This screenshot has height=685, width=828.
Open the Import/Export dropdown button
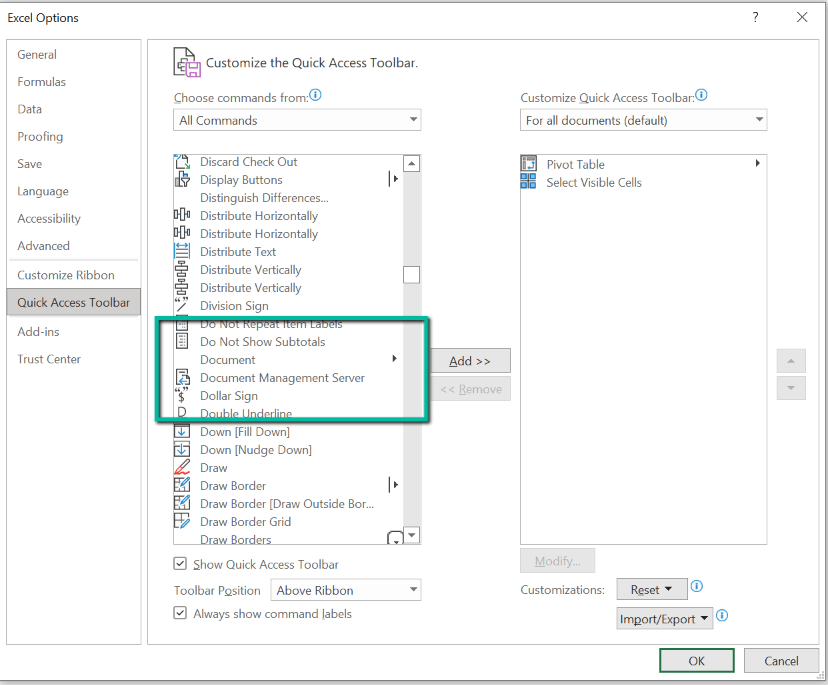pos(665,618)
